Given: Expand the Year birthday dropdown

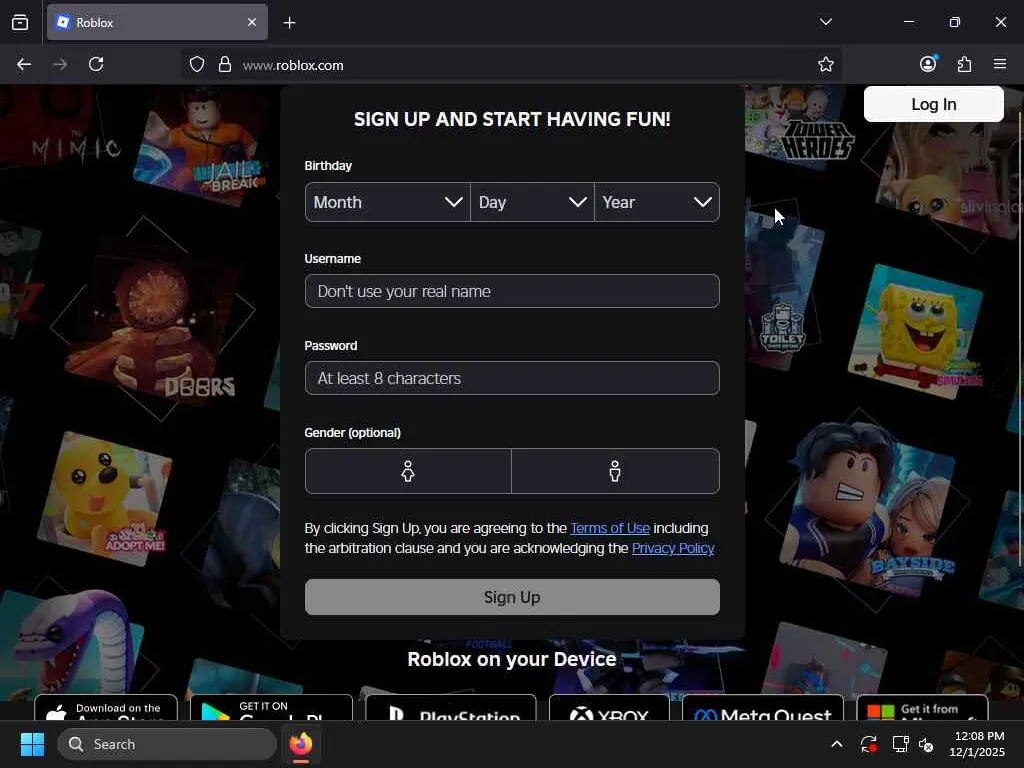Looking at the screenshot, I should click(657, 202).
